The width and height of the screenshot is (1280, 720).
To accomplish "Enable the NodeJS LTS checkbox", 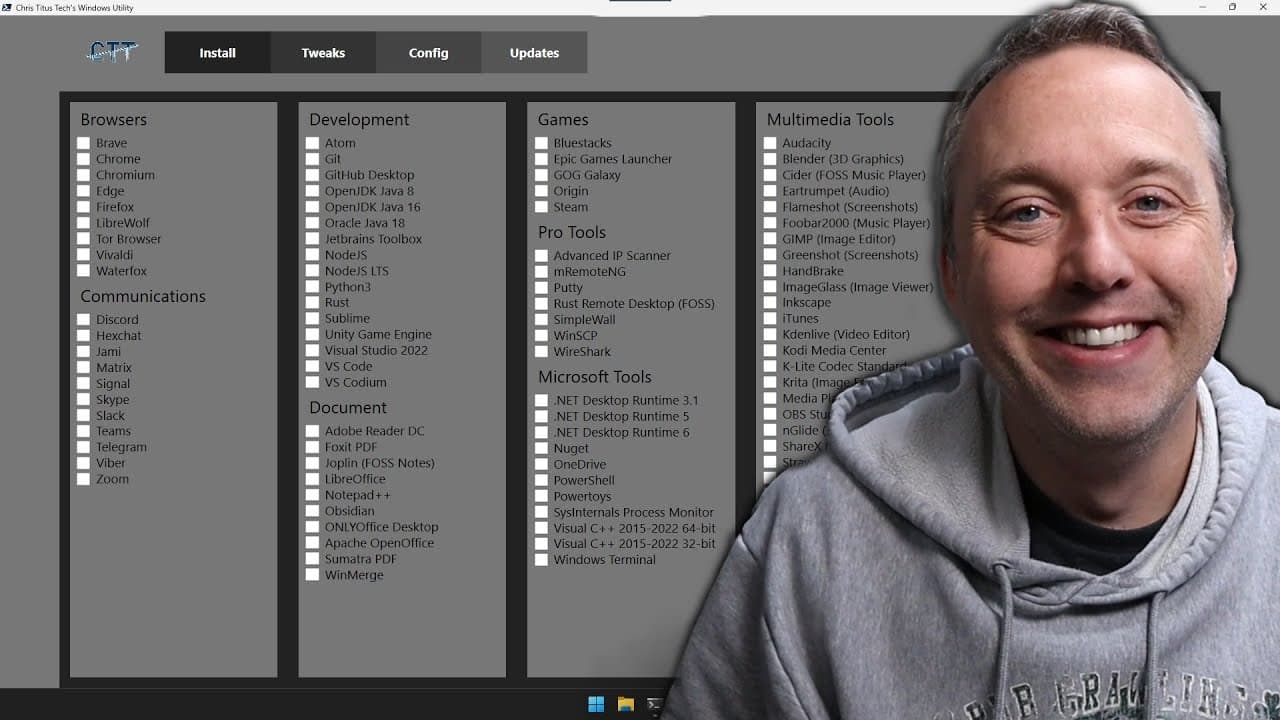I will pyautogui.click(x=313, y=271).
